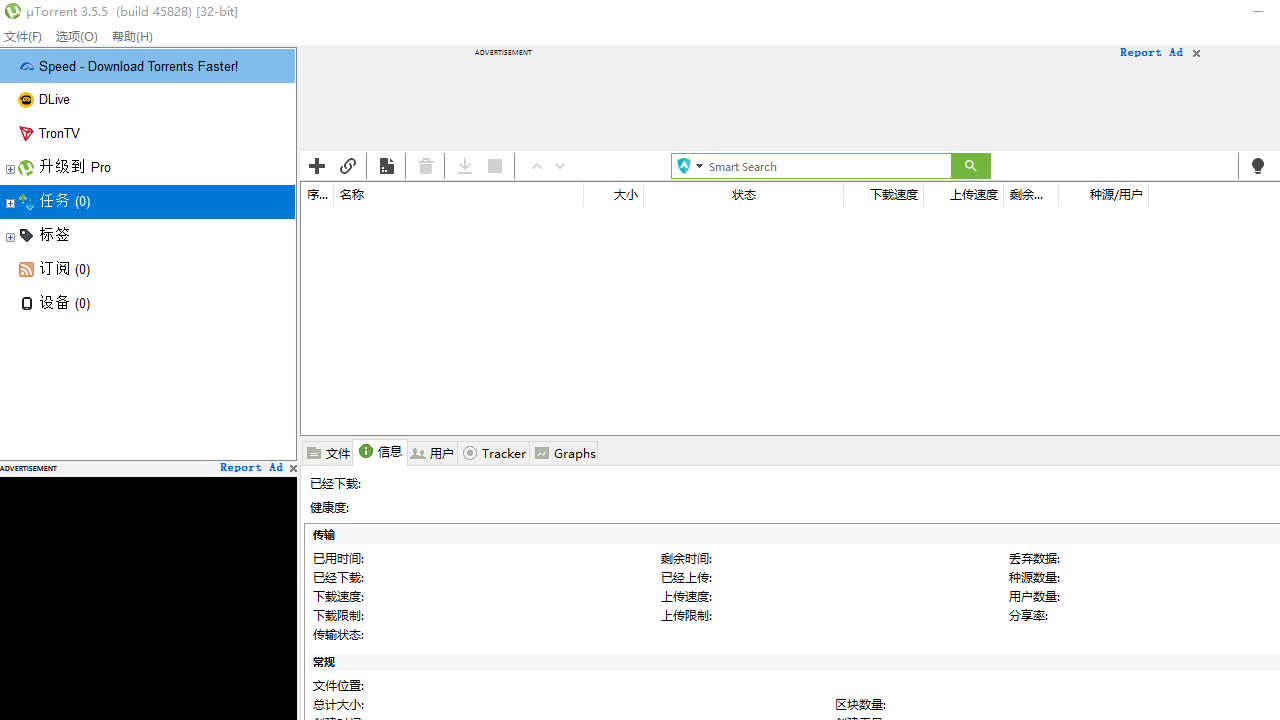Viewport: 1280px width, 720px height.
Task: Click the 升级到 Pro upgrade link
Action: (75, 167)
